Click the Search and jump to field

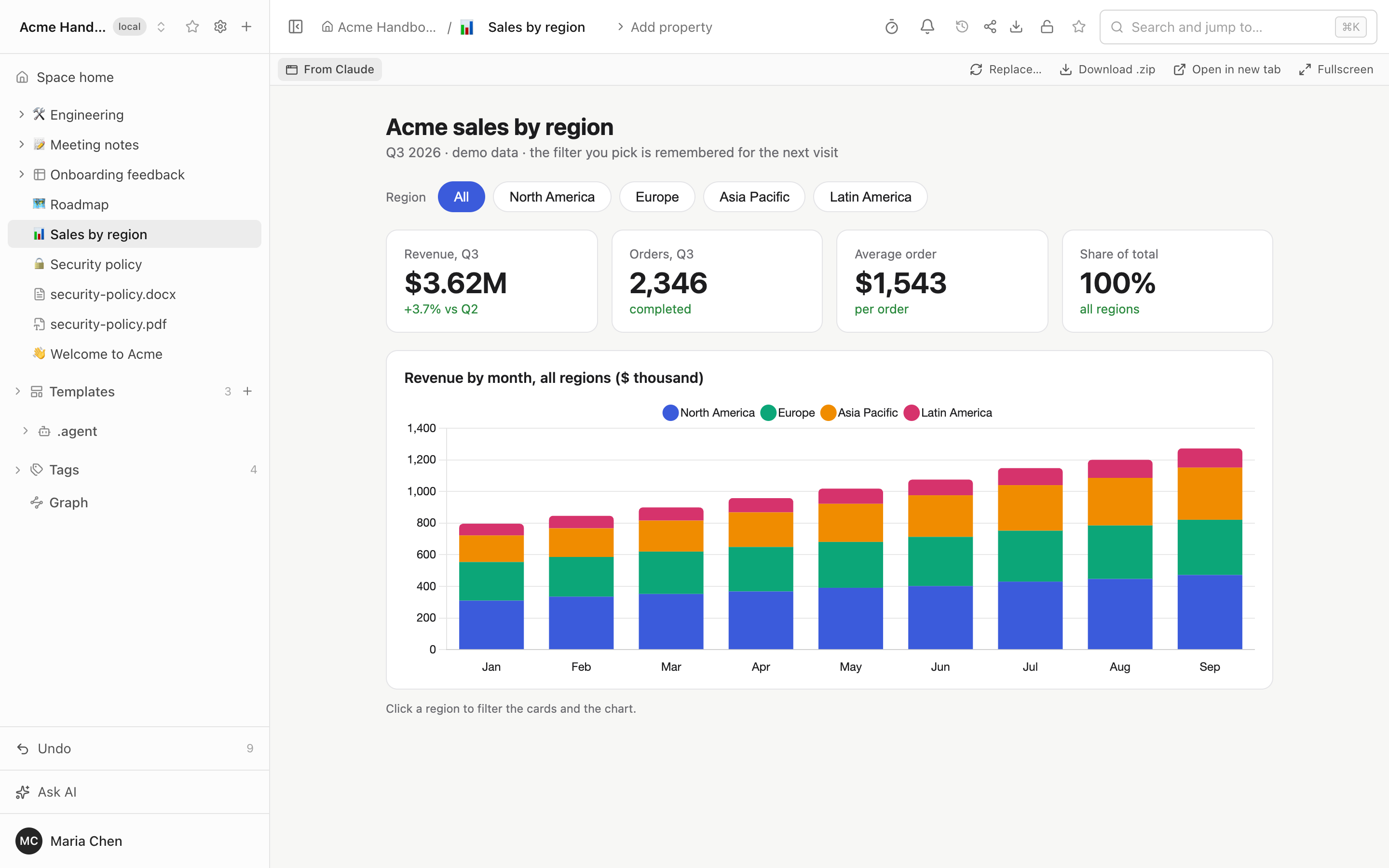pos(1238,27)
